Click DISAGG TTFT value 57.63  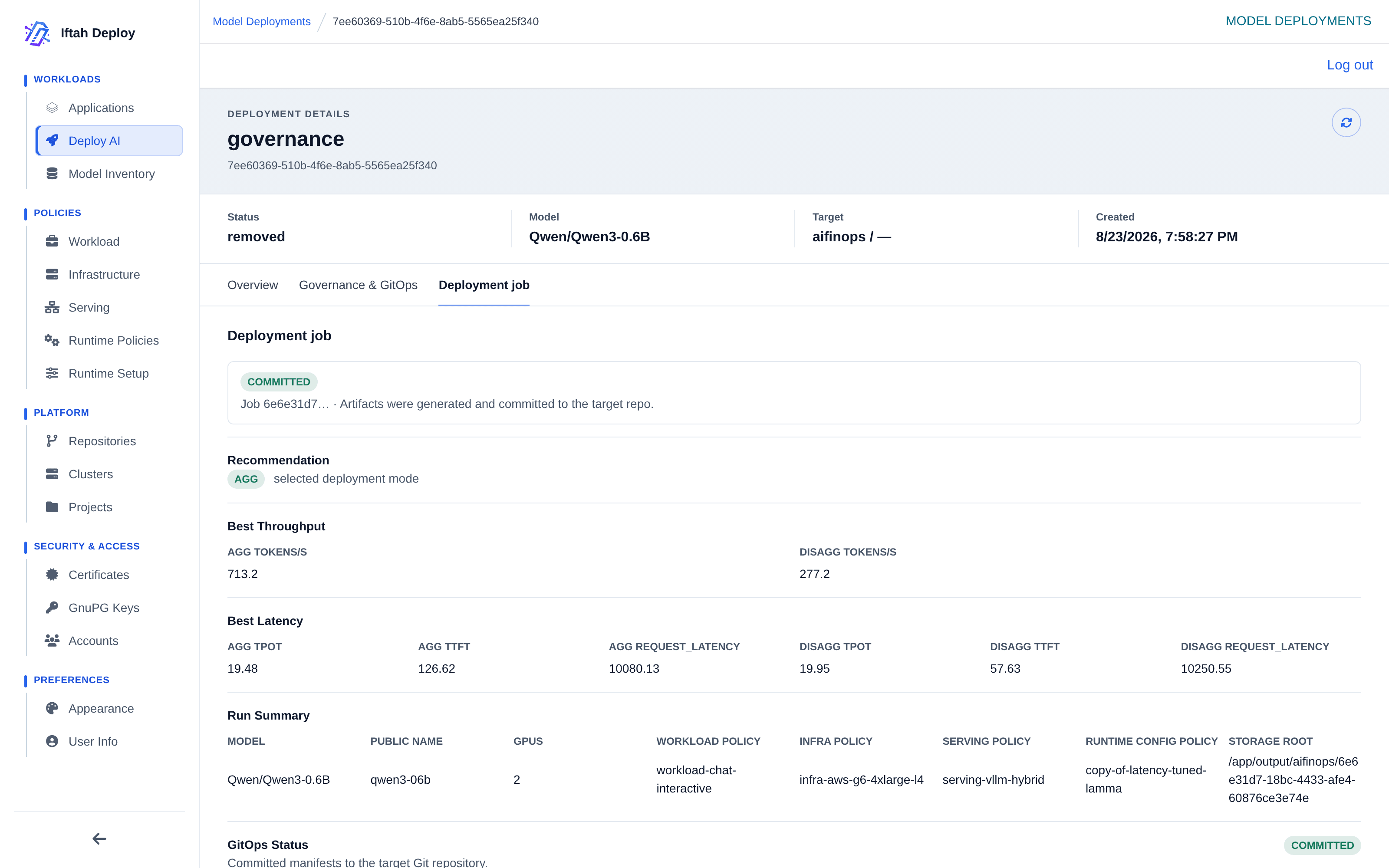coord(1005,669)
